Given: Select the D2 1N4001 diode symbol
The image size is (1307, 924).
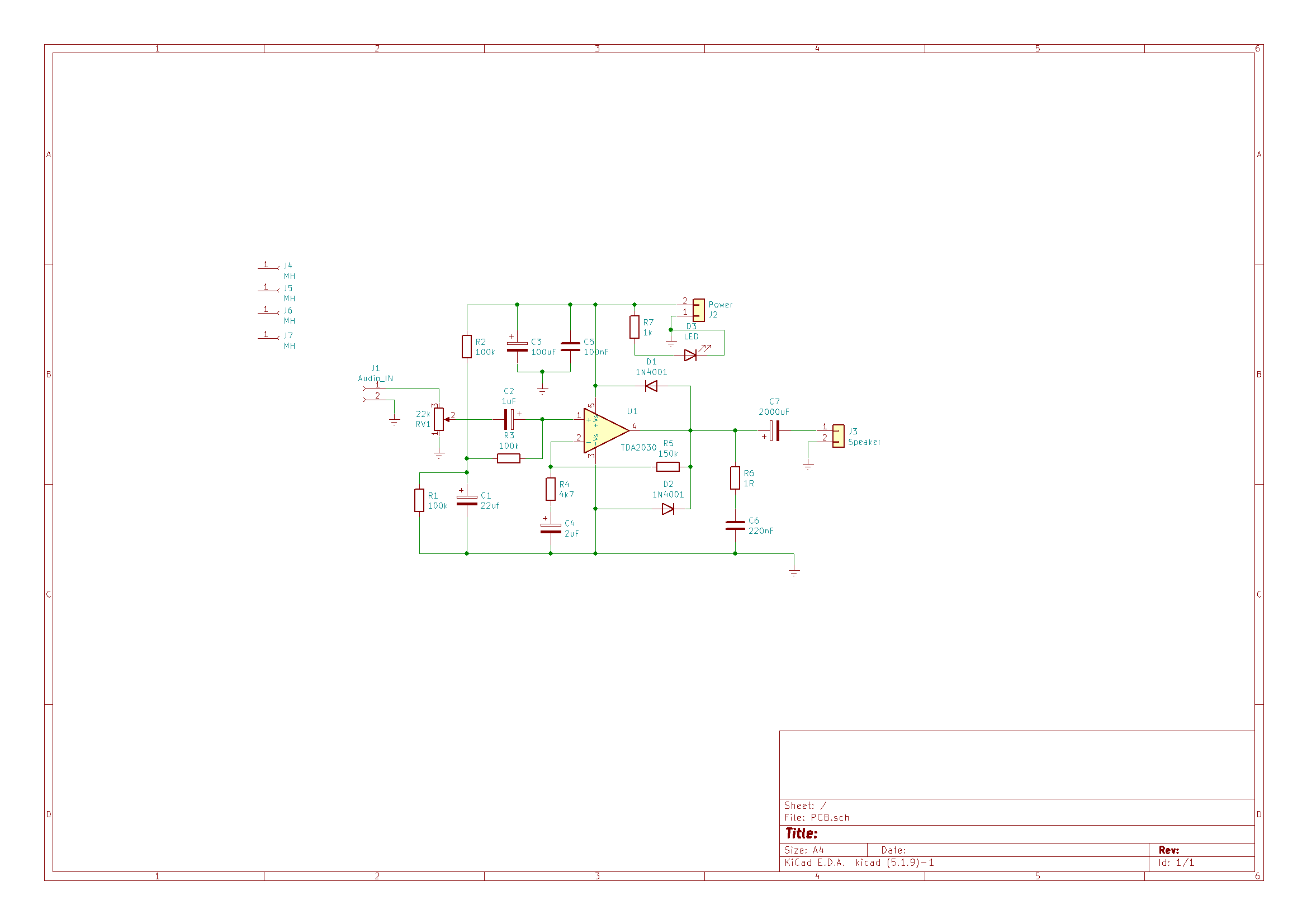Looking at the screenshot, I should pos(668,509).
